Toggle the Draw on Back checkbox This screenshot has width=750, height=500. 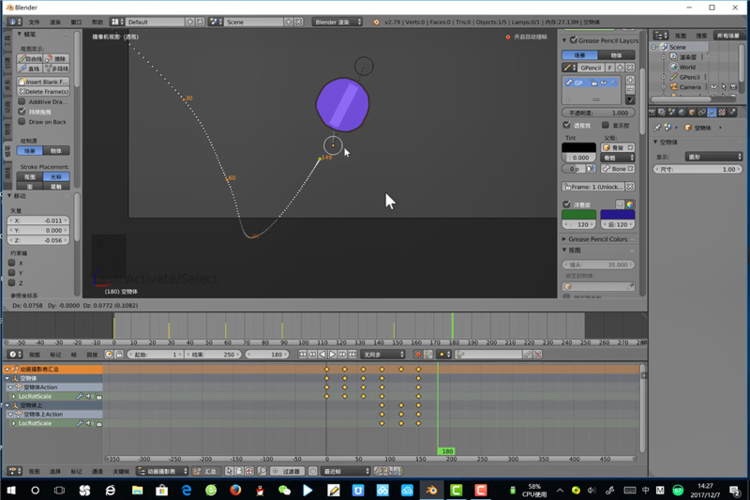[x=23, y=122]
